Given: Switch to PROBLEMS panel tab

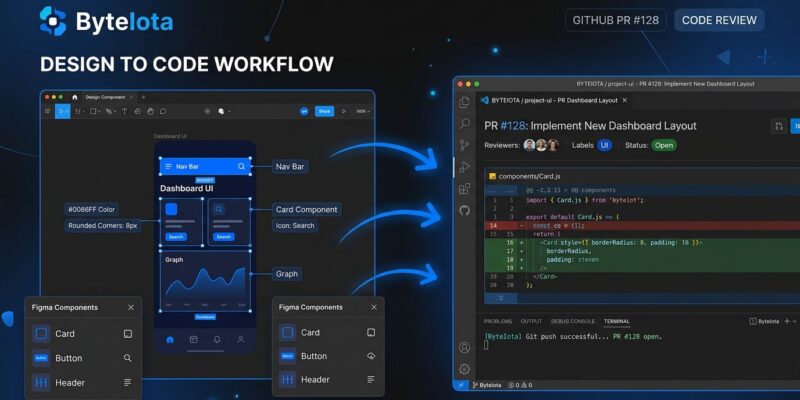Looking at the screenshot, I should click(497, 321).
